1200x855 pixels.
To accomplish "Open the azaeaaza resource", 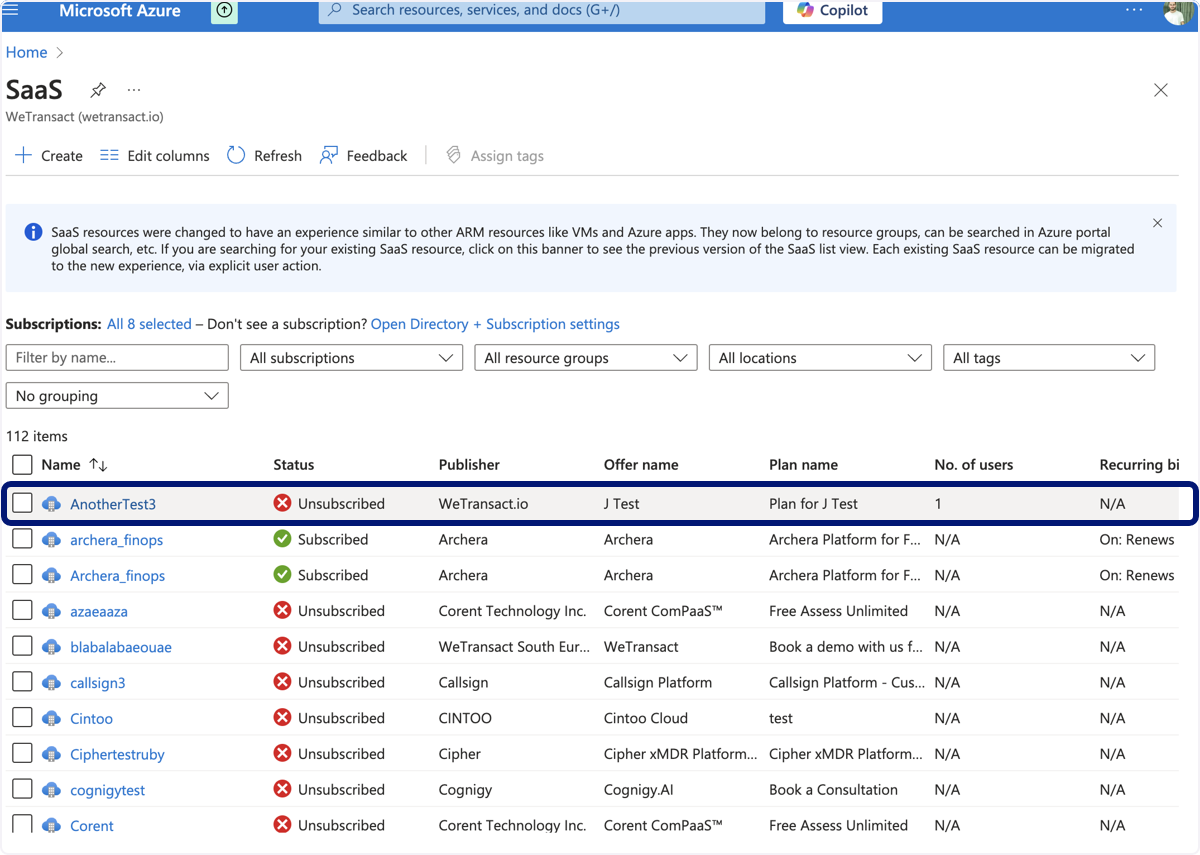I will [x=99, y=611].
